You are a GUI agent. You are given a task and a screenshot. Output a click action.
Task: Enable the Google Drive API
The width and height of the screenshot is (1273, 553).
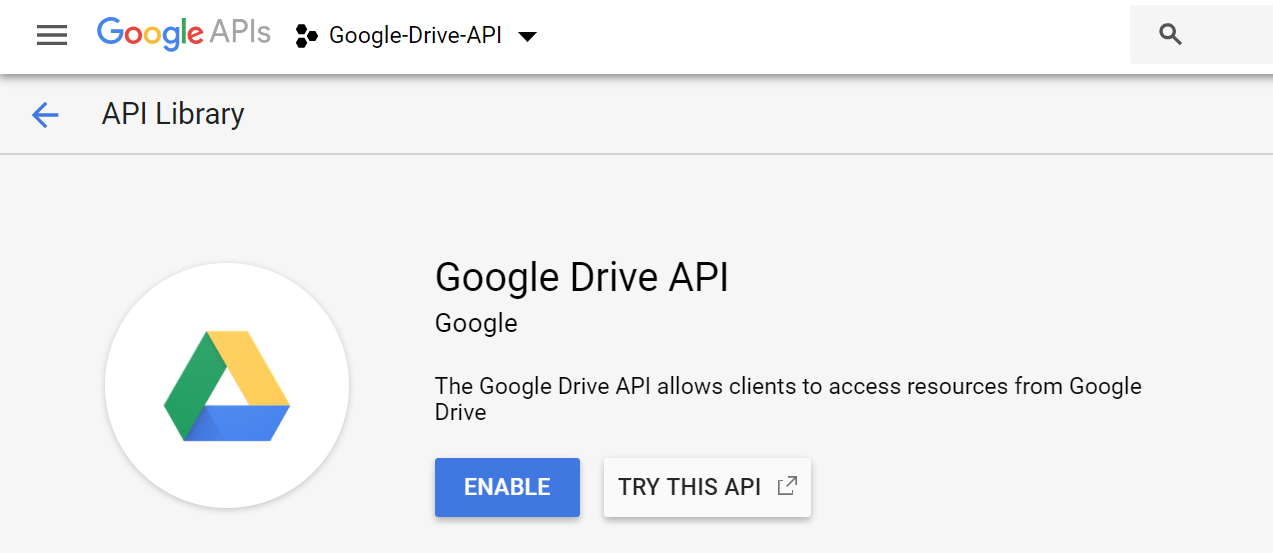click(507, 487)
